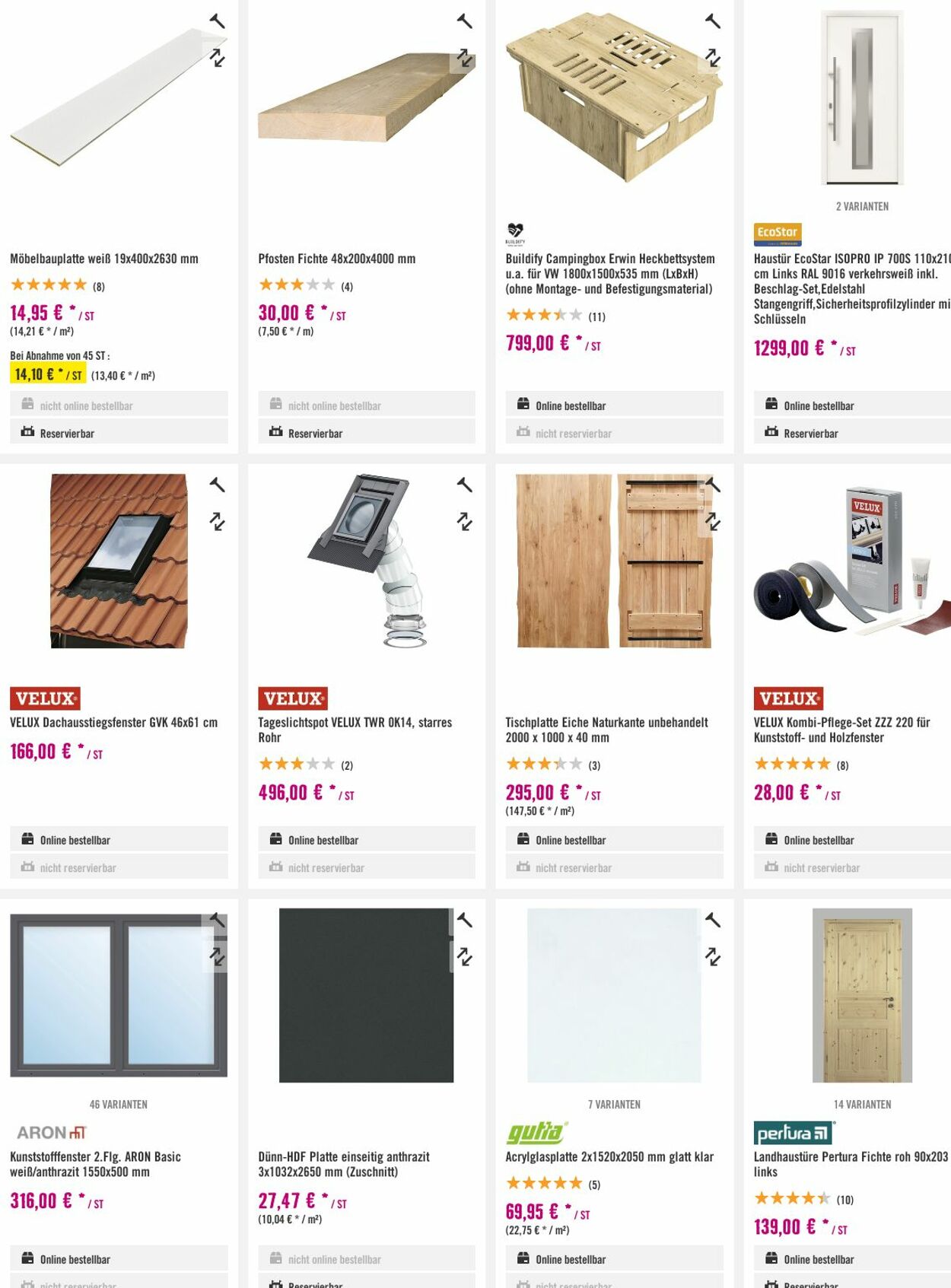
Task: Click the hammer icon on Pfosten Fichte
Action: coord(465,21)
